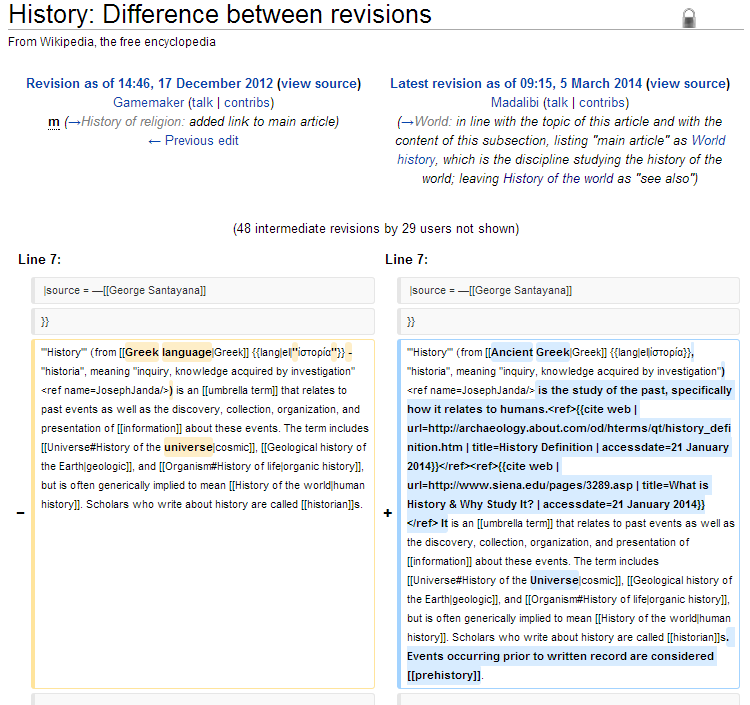View Madalibi's contribs
This screenshot has height=705, width=750.
[602, 102]
